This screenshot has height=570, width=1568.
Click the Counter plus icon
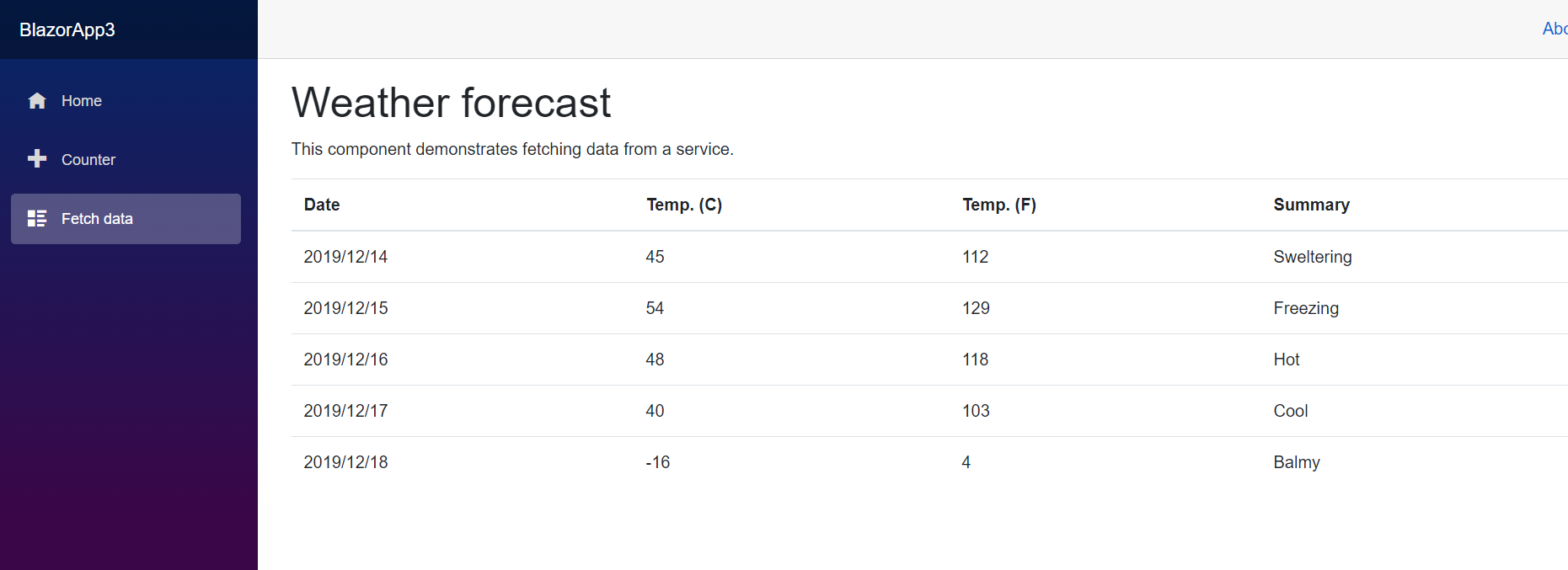tap(37, 159)
